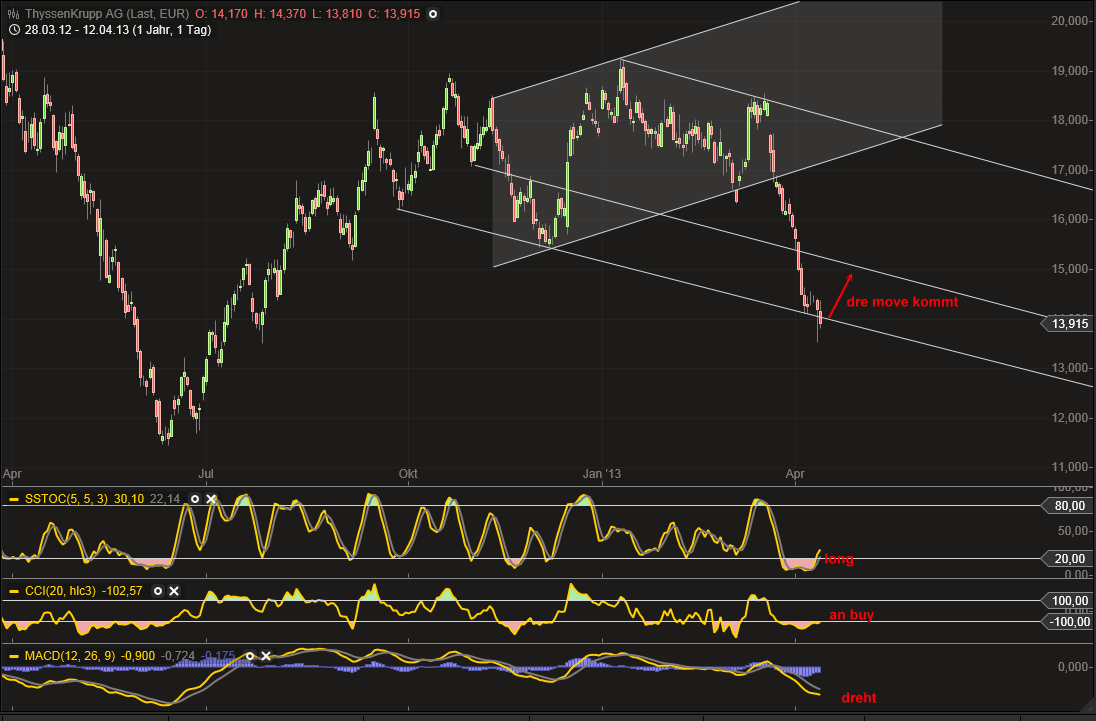Viewport: 1096px width, 721px height.
Task: Select the 'dreht' annotation near MACD
Action: (x=858, y=698)
